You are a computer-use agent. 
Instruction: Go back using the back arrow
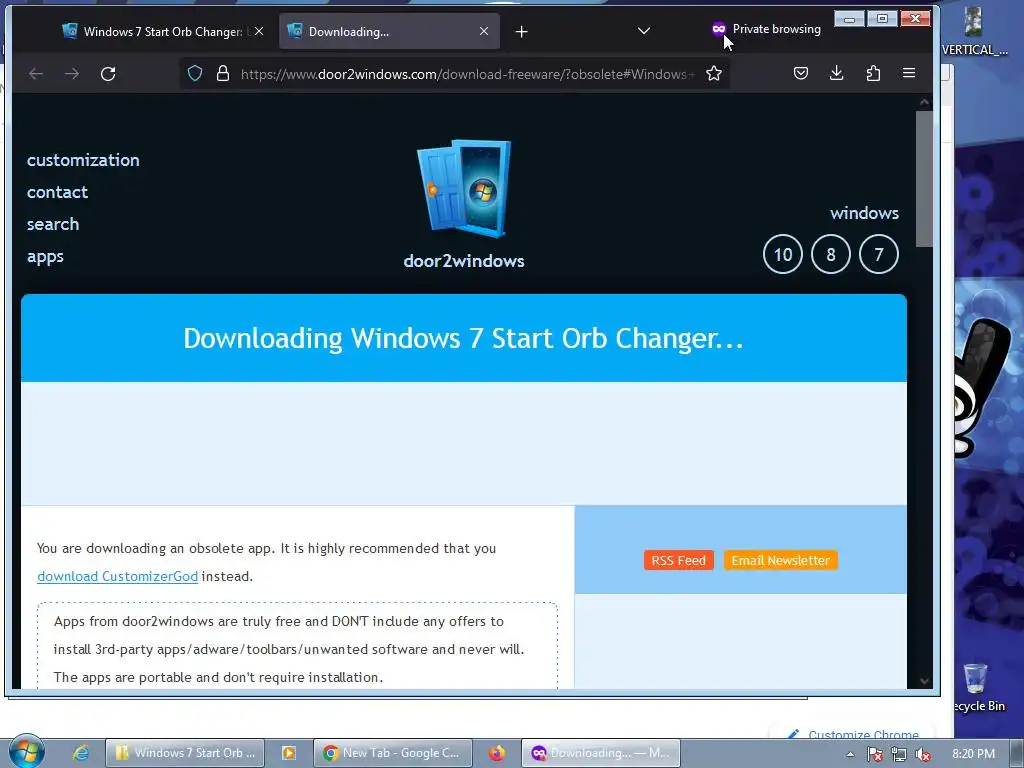36,74
